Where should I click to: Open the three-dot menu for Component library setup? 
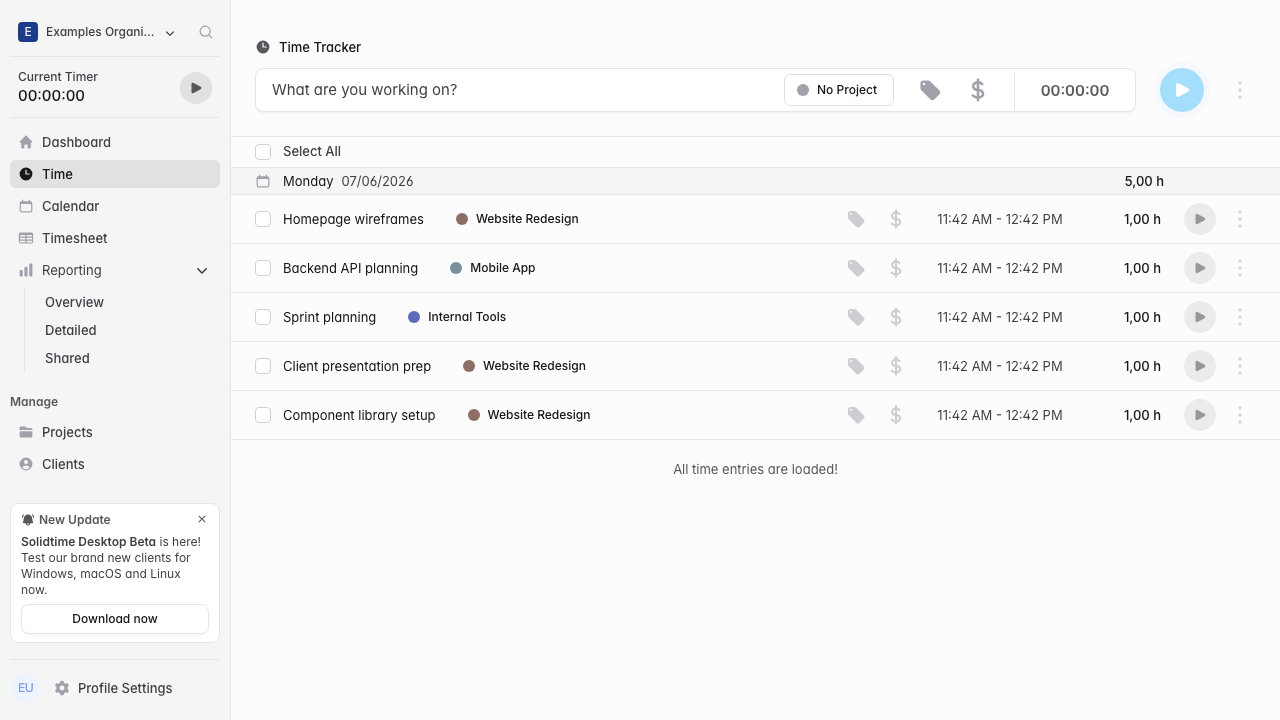point(1240,415)
